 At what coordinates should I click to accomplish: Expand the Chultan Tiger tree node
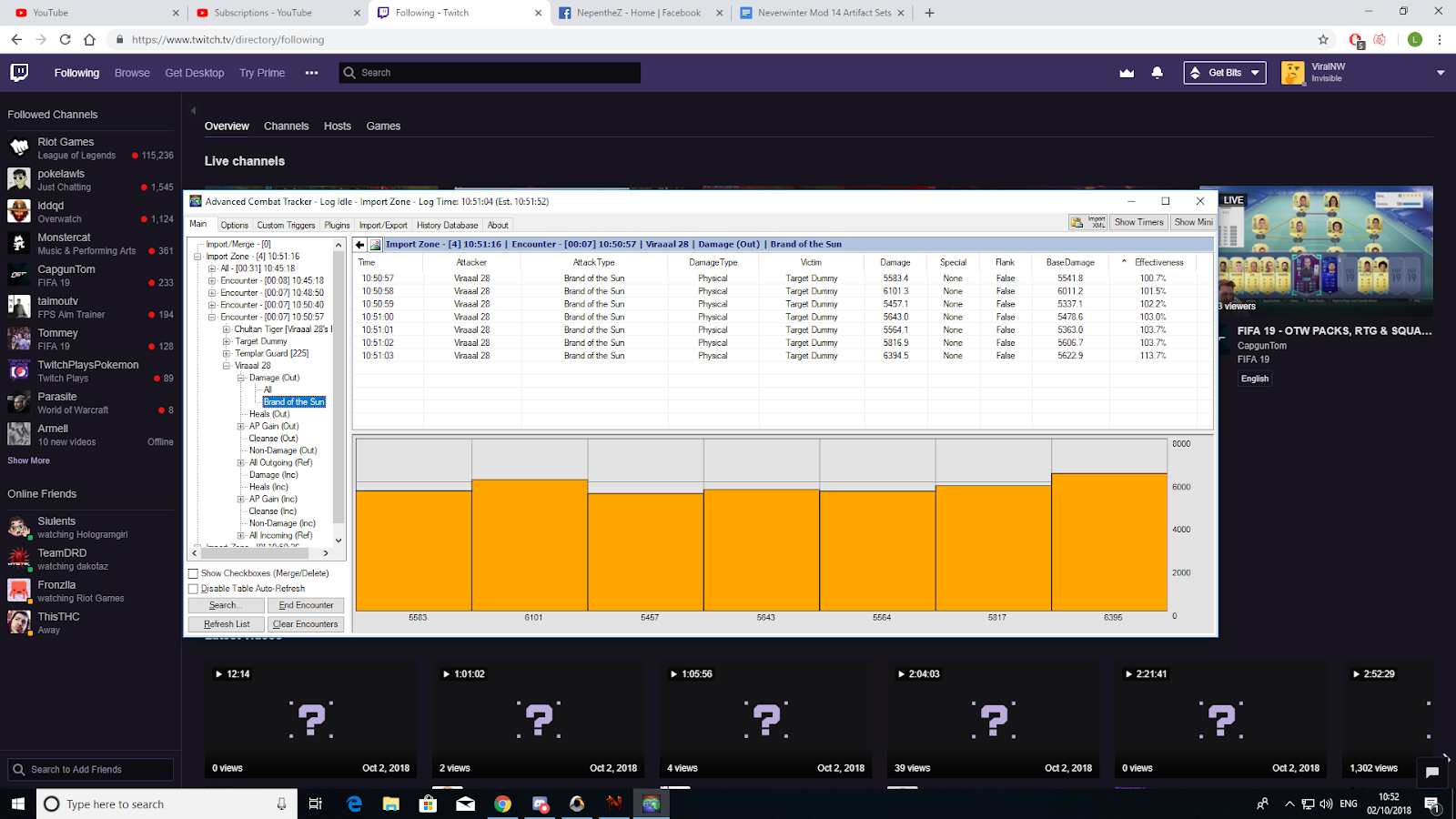click(x=227, y=329)
